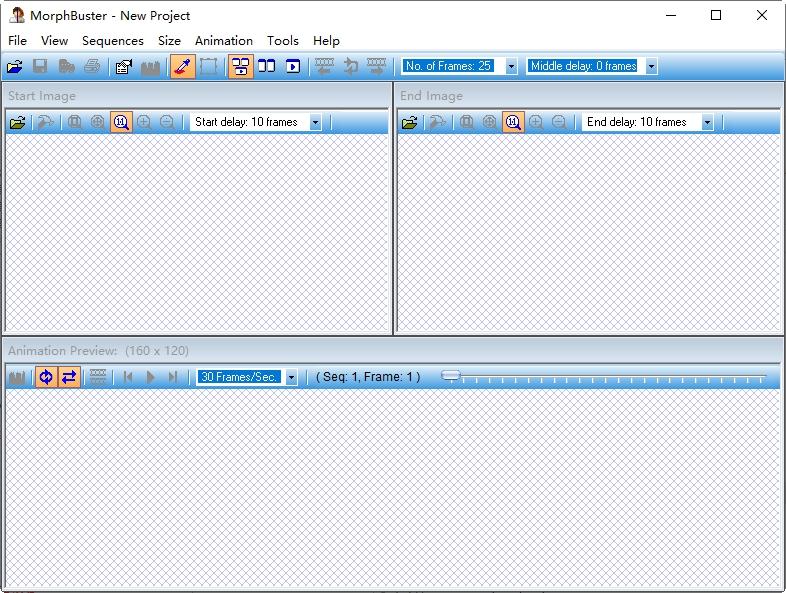Open project properties icon with camera
The height and width of the screenshot is (593, 786).
(124, 66)
